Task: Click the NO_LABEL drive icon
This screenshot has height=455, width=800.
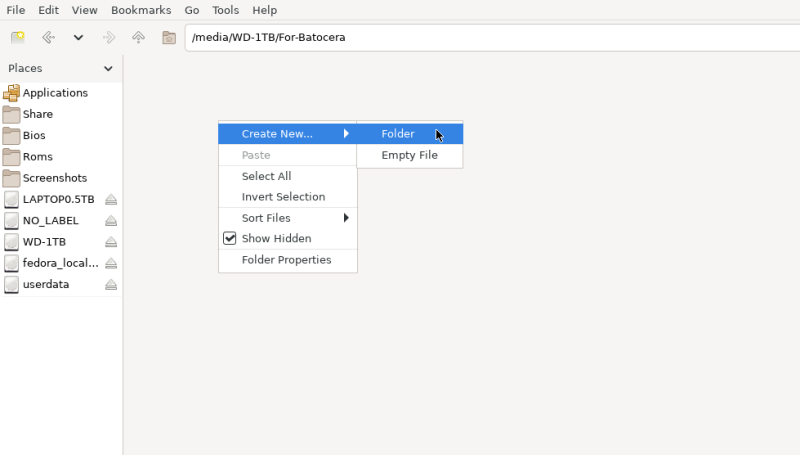Action: (11, 221)
